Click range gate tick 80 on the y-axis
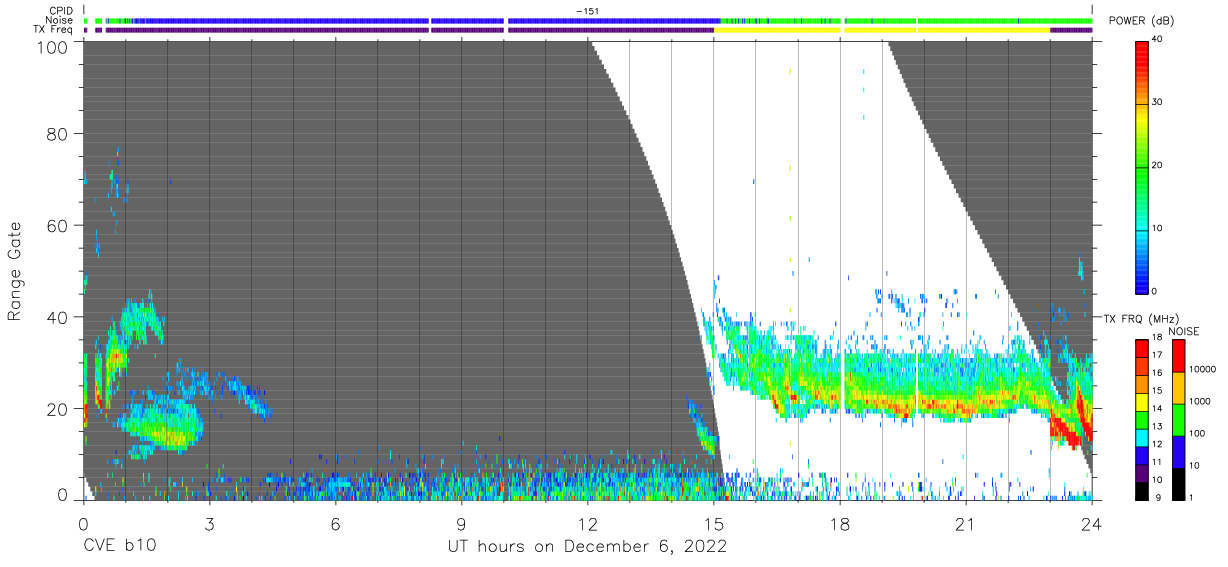The height and width of the screenshot is (567, 1228). 58,133
